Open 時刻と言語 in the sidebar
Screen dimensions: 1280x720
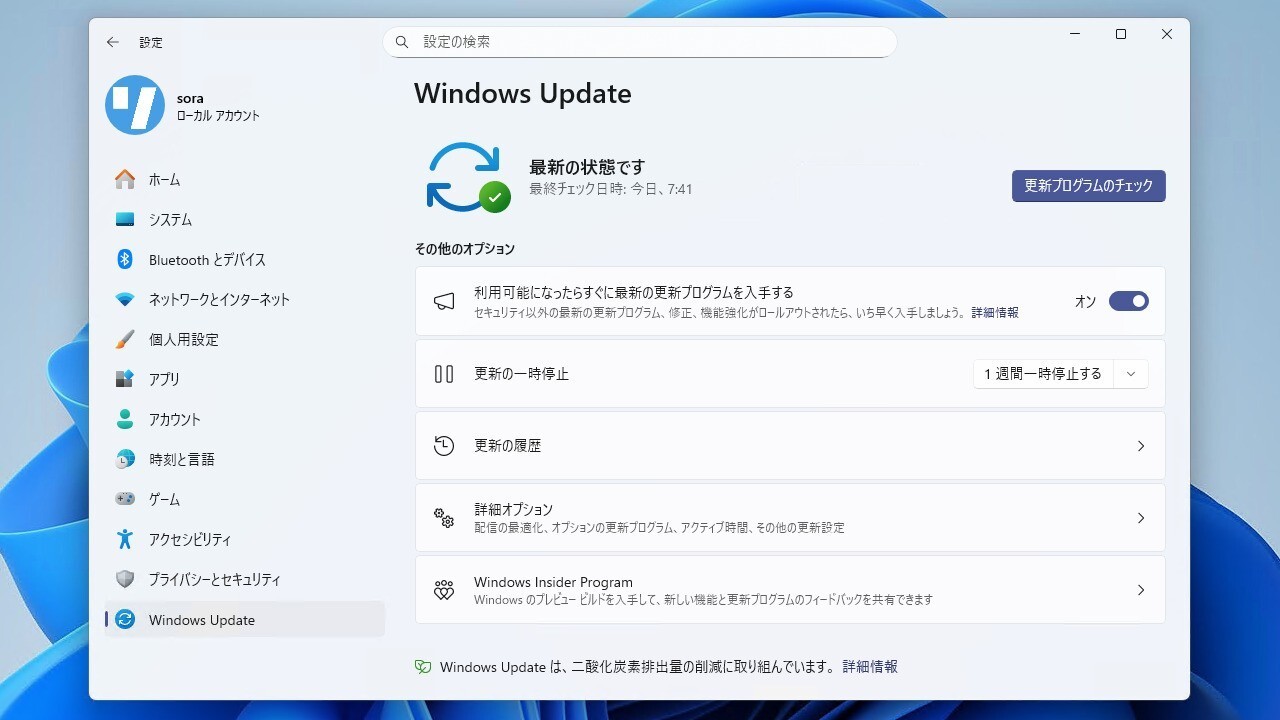[x=244, y=459]
